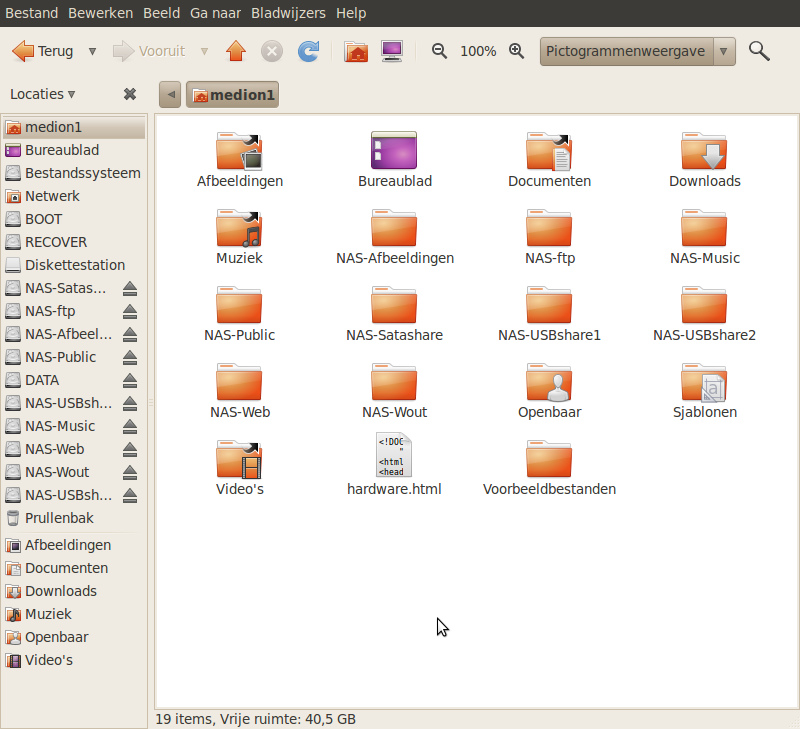Click the Computer icon in toolbar

[x=392, y=51]
